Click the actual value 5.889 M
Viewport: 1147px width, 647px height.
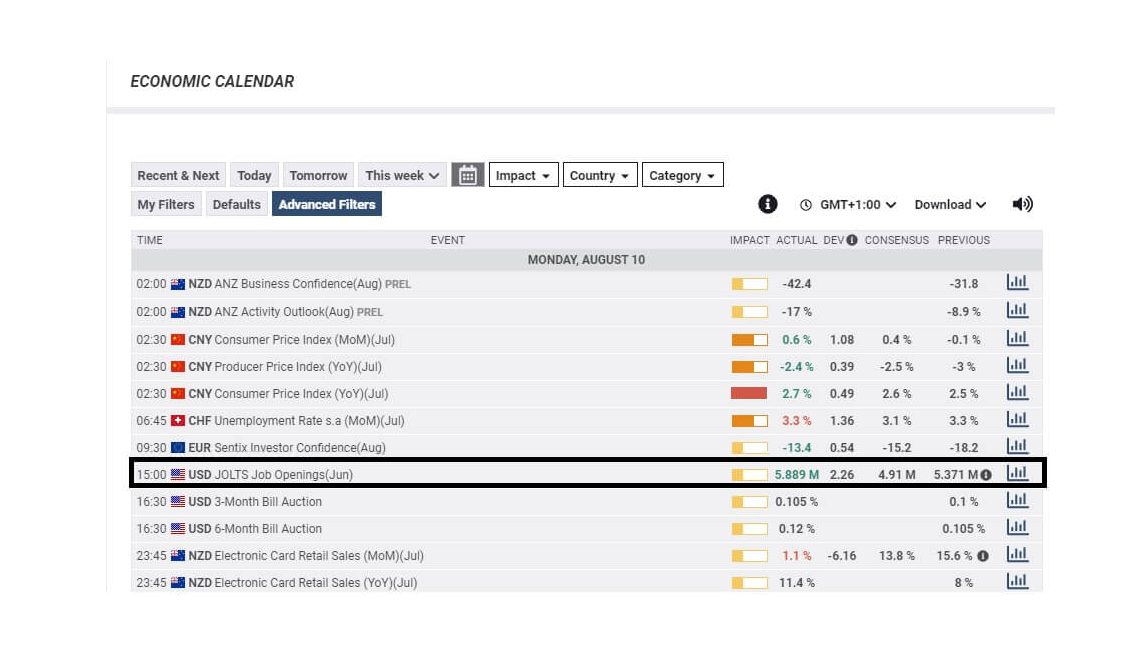click(797, 475)
